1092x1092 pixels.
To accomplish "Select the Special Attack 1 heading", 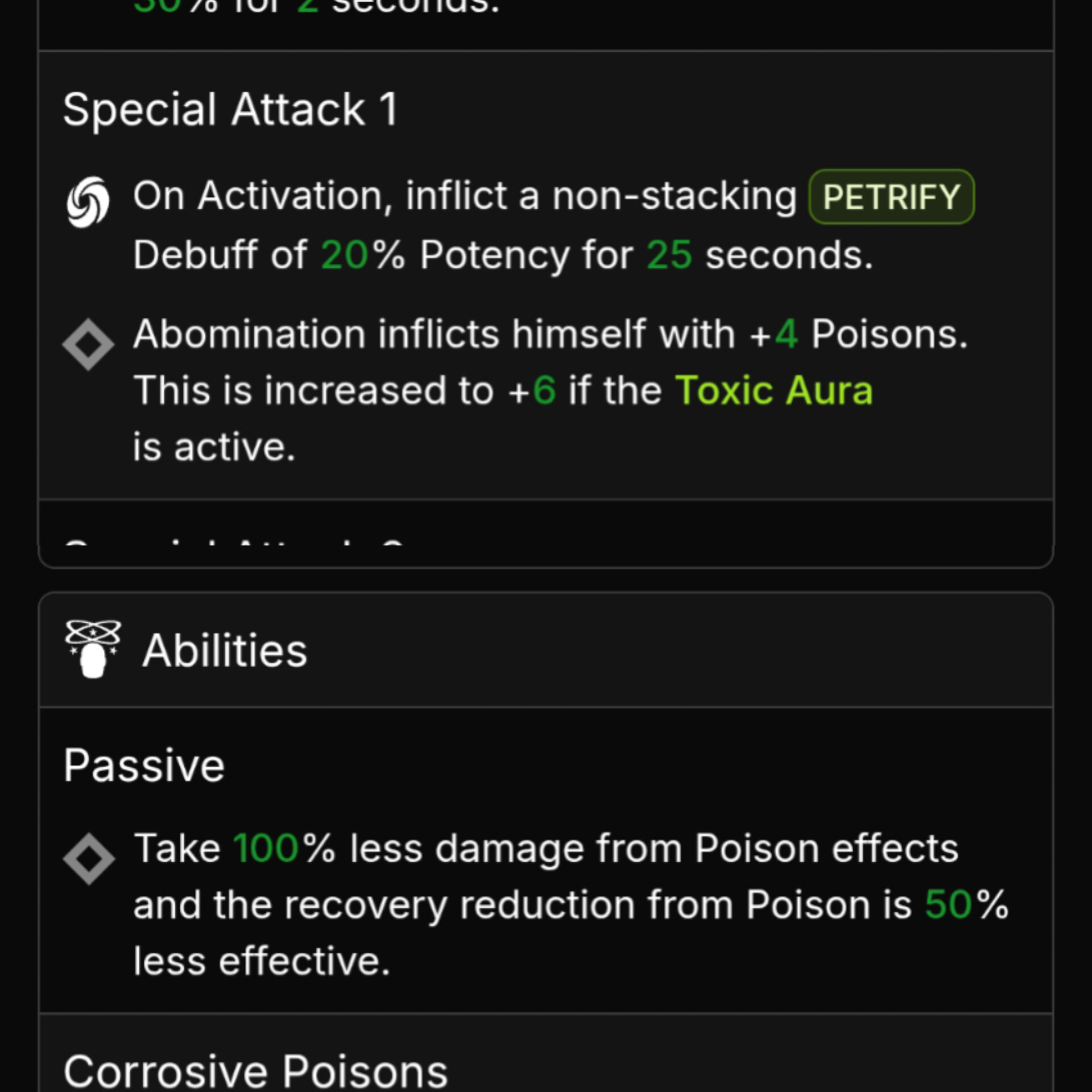I will click(230, 109).
